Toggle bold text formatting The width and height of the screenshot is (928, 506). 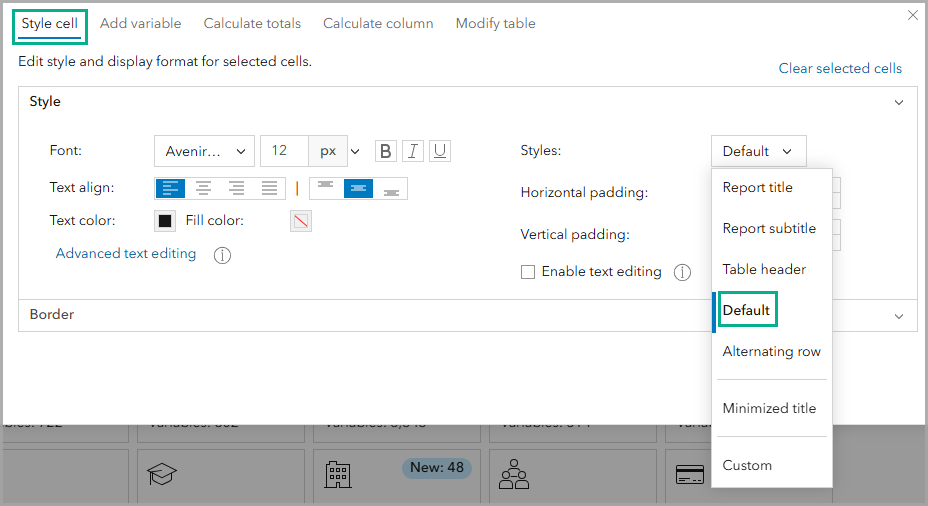pyautogui.click(x=385, y=151)
